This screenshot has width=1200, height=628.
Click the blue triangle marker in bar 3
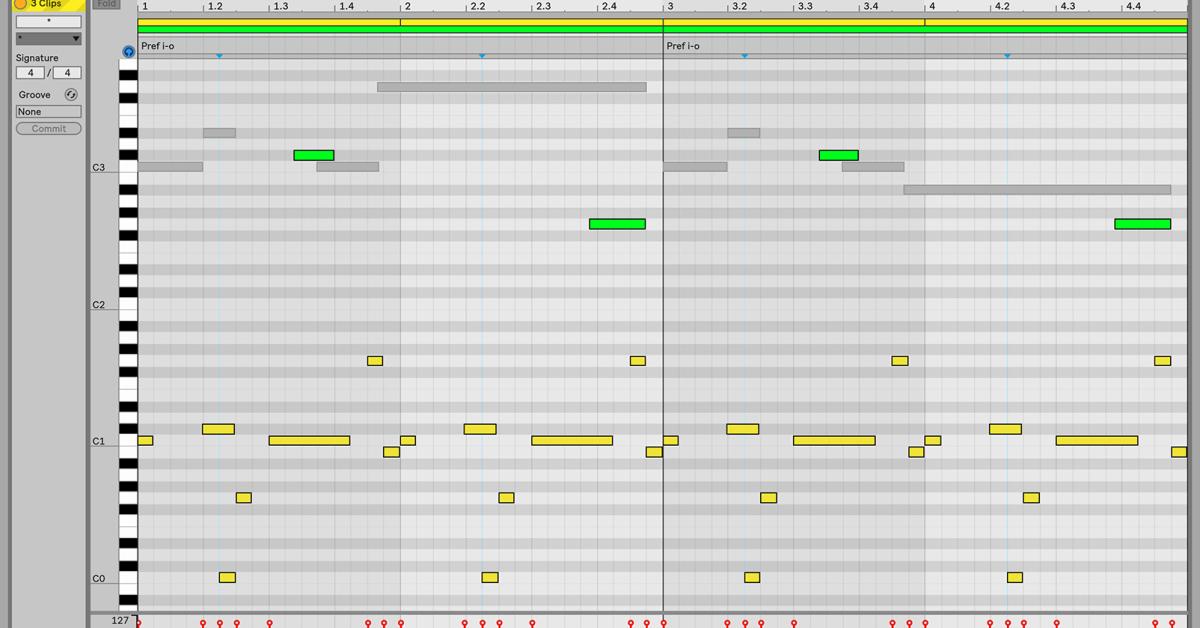pyautogui.click(x=744, y=56)
